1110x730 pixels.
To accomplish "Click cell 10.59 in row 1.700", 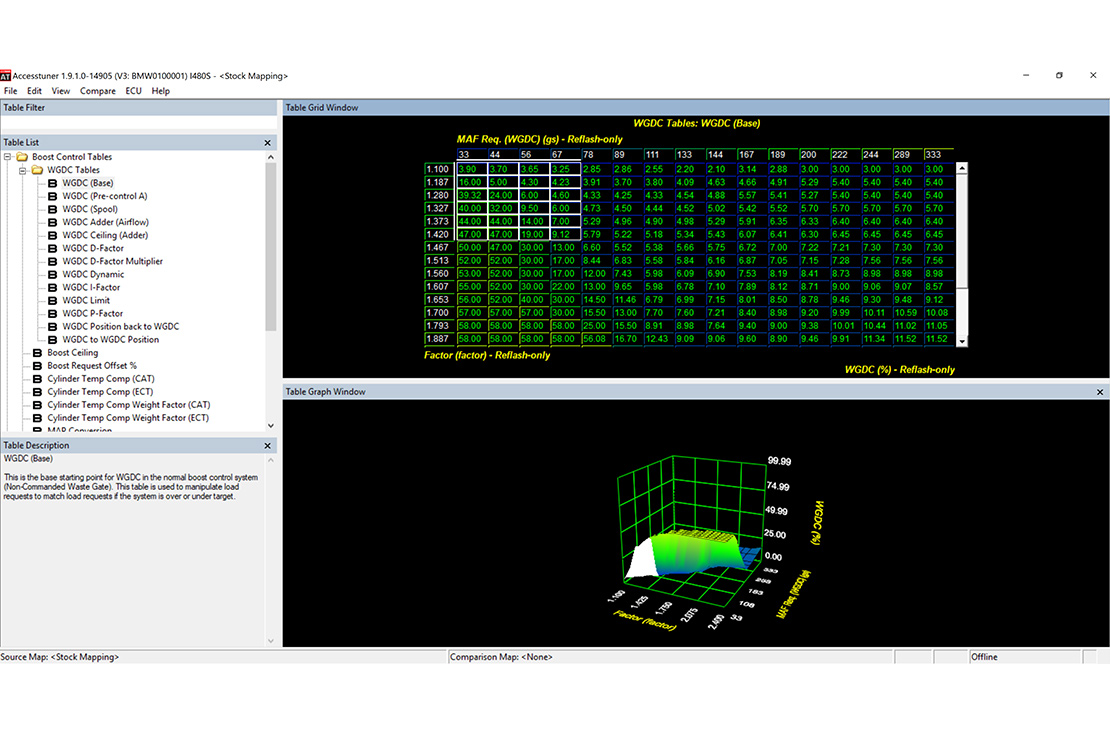I will 908,313.
